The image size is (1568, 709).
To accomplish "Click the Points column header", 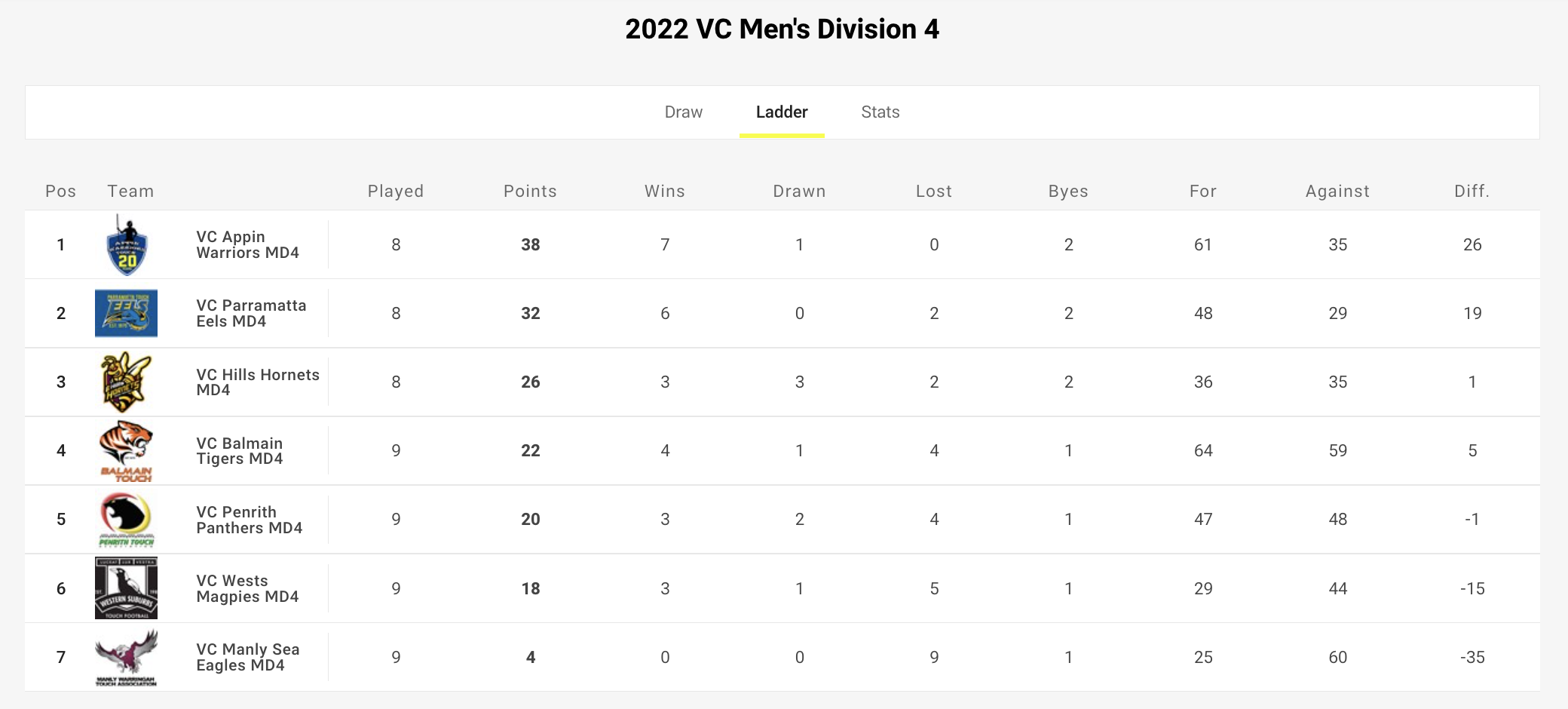I will coord(530,192).
